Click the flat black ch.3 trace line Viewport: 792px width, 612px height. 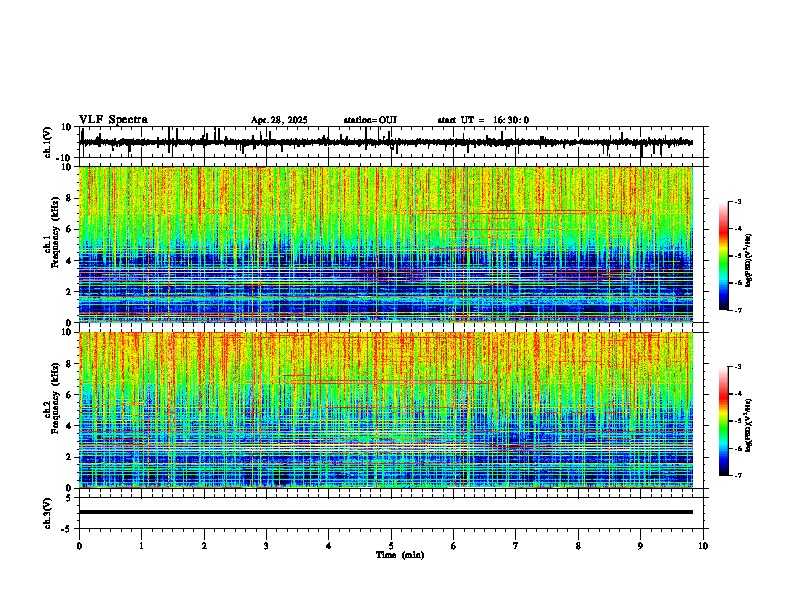tap(386, 512)
